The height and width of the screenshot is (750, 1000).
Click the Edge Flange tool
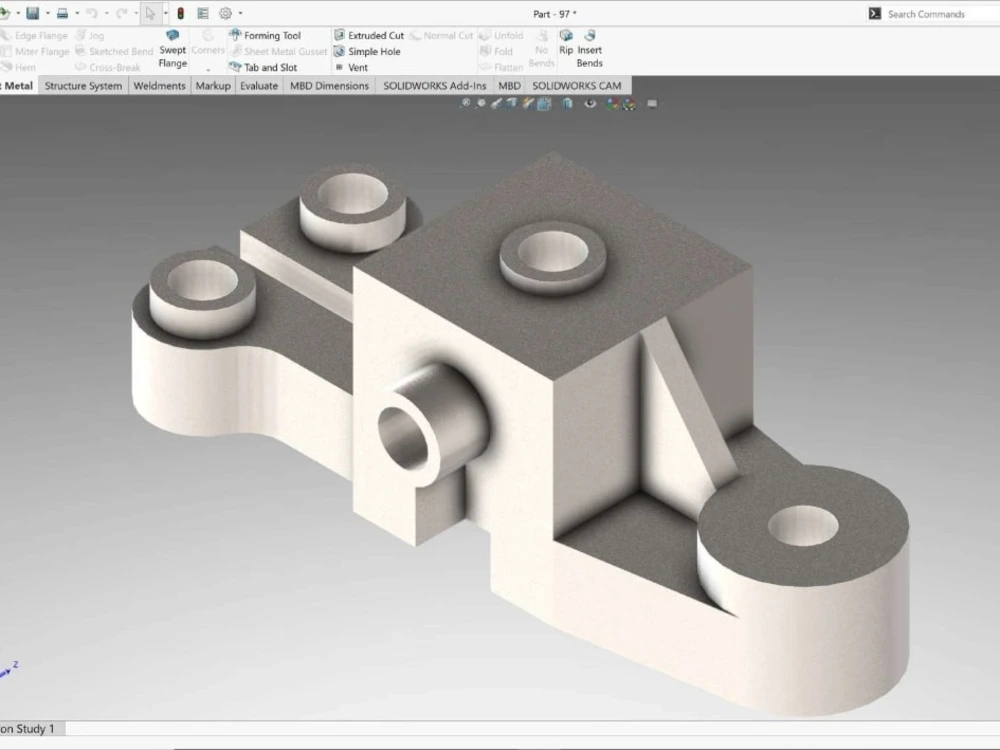point(34,35)
